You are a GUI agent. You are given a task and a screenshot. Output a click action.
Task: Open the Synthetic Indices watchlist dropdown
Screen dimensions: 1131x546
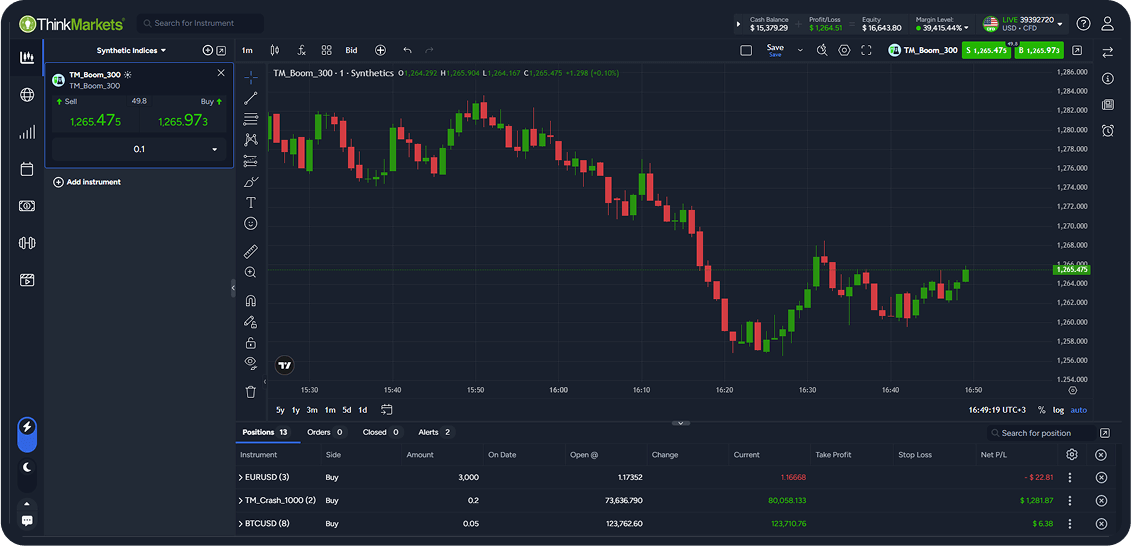[x=132, y=50]
